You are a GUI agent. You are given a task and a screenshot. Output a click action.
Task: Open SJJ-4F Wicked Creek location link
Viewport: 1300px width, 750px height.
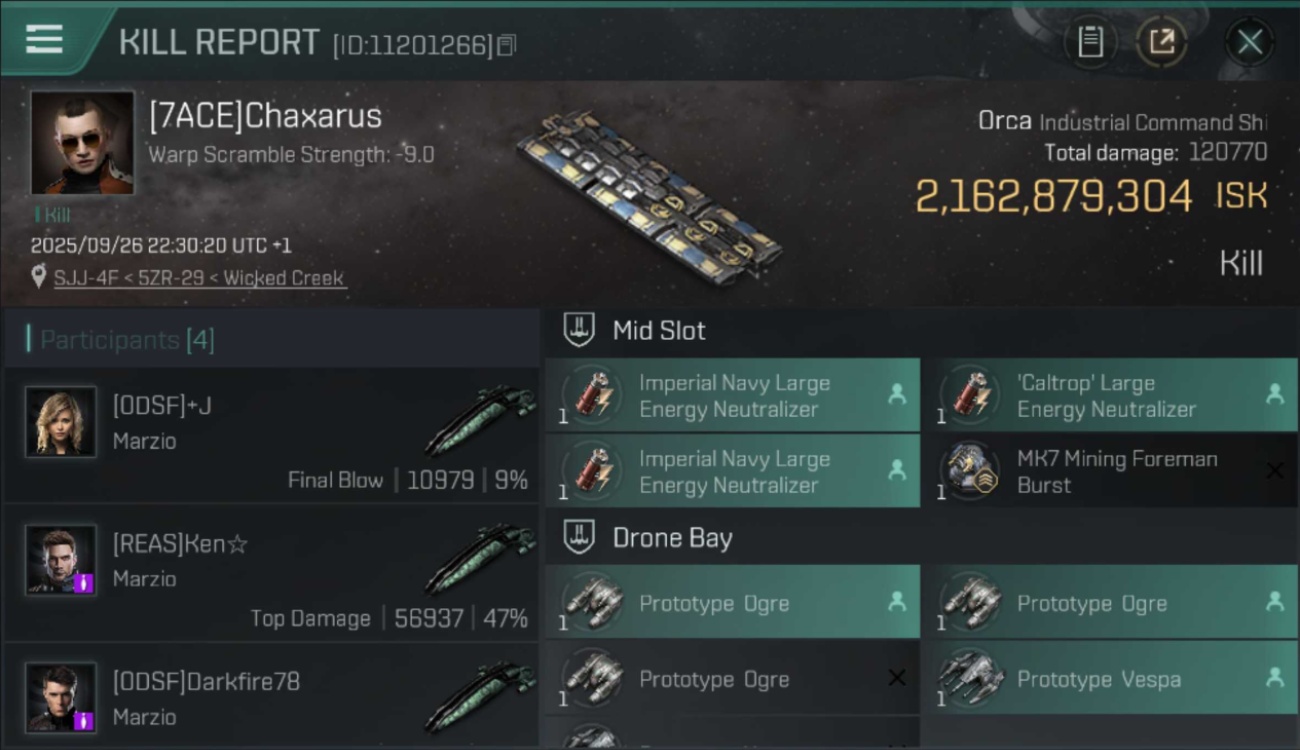[199, 278]
